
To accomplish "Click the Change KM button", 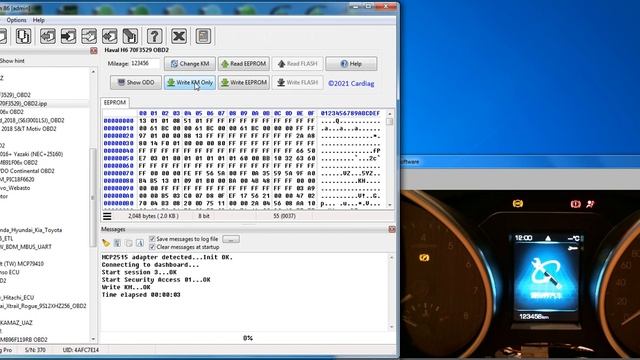I will 190,64.
